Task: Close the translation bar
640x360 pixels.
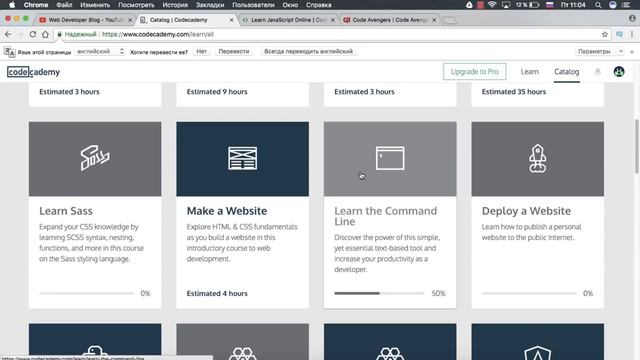Action: 632,52
